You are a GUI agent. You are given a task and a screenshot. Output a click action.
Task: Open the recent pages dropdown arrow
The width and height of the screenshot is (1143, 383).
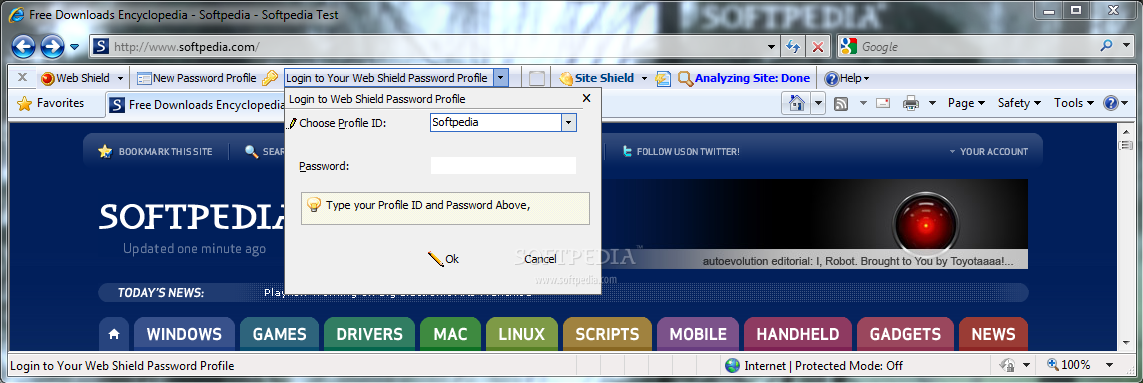tap(74, 47)
